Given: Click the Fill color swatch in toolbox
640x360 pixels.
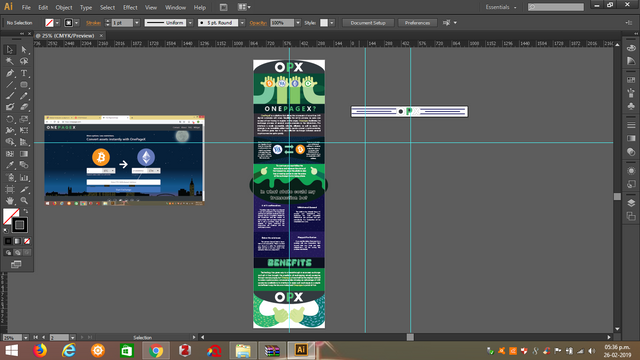Looking at the screenshot, I should 11,216.
